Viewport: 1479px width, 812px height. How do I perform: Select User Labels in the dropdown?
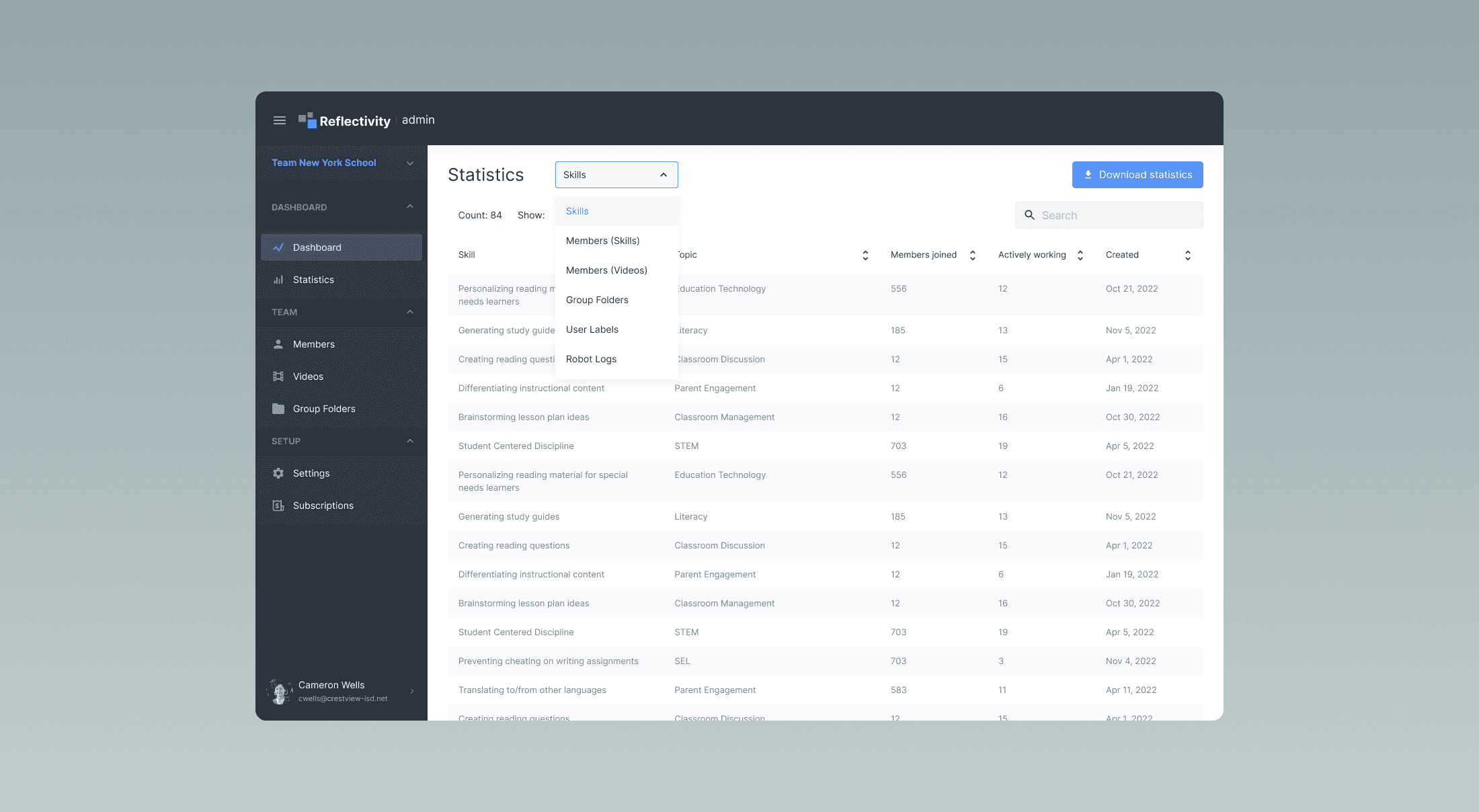(x=592, y=329)
